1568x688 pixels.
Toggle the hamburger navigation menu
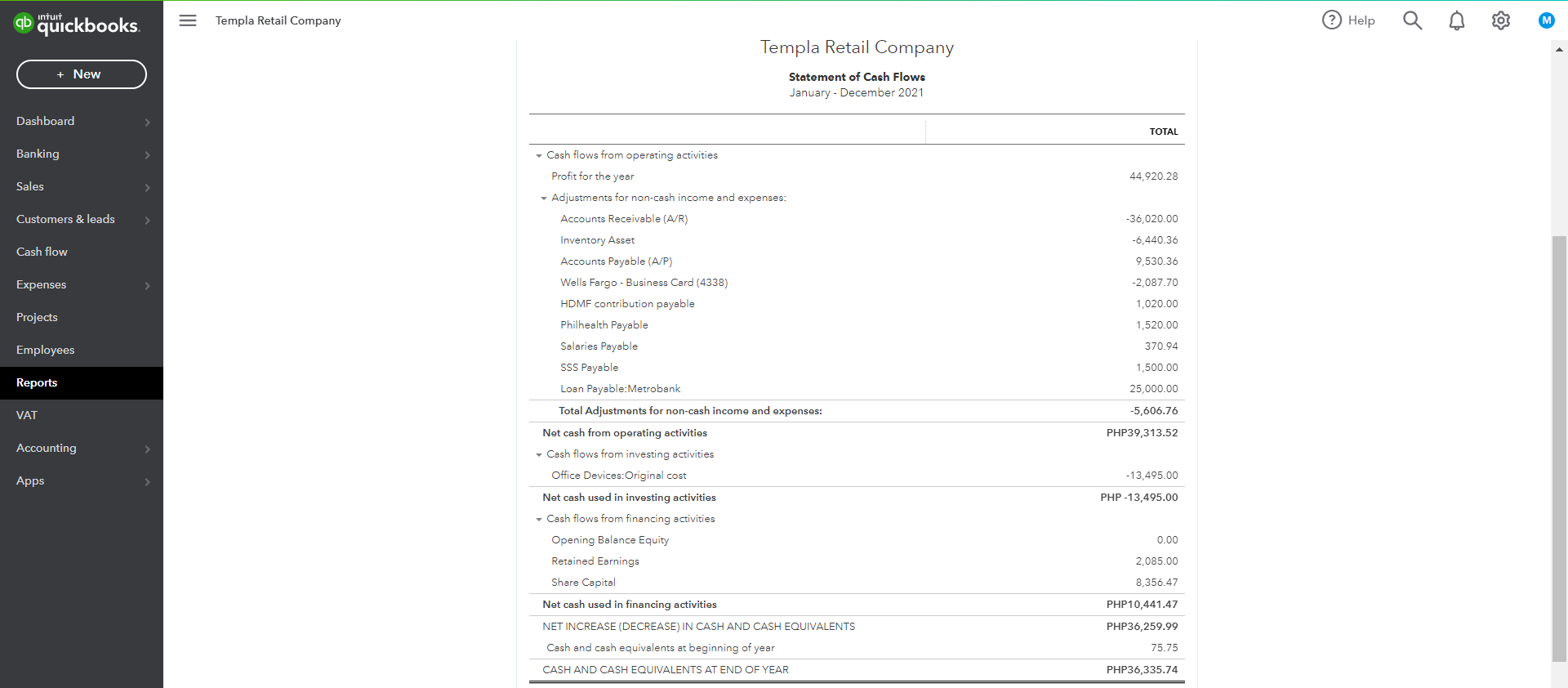(188, 20)
